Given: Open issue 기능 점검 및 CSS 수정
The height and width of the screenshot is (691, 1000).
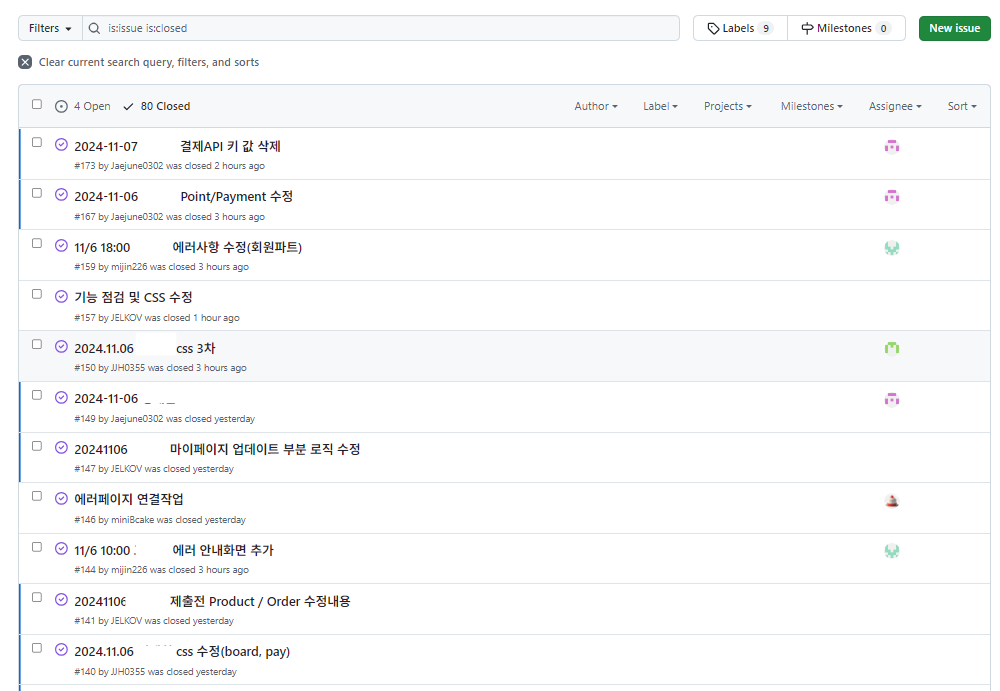Looking at the screenshot, I should coord(133,297).
